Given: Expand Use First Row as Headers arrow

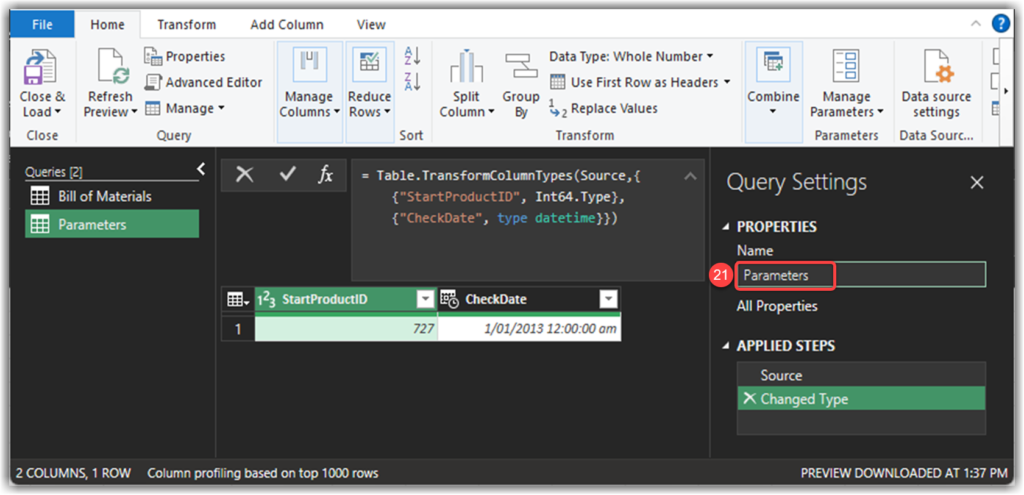Looking at the screenshot, I should [x=726, y=82].
